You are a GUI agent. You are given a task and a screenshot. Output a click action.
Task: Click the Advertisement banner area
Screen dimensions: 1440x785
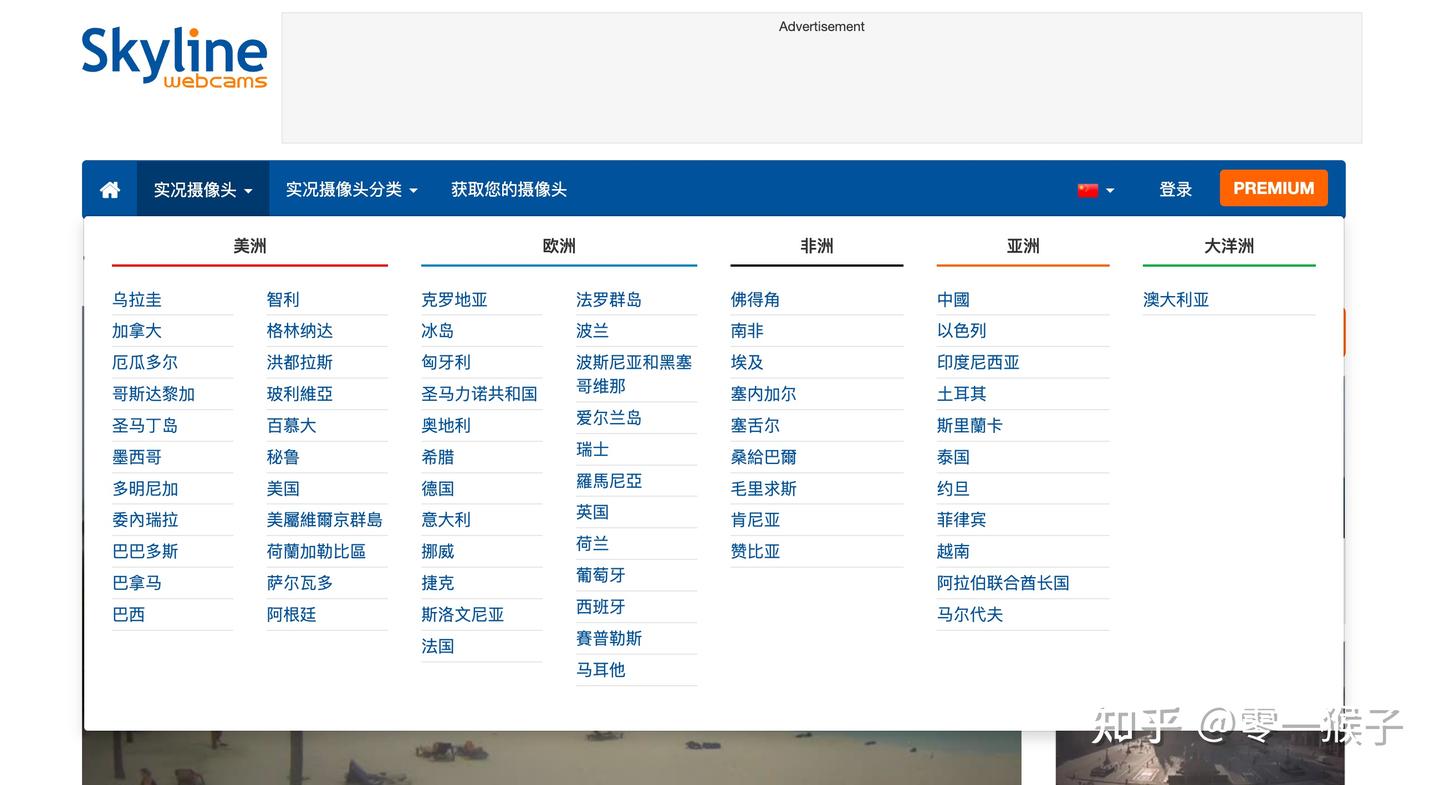(x=821, y=78)
